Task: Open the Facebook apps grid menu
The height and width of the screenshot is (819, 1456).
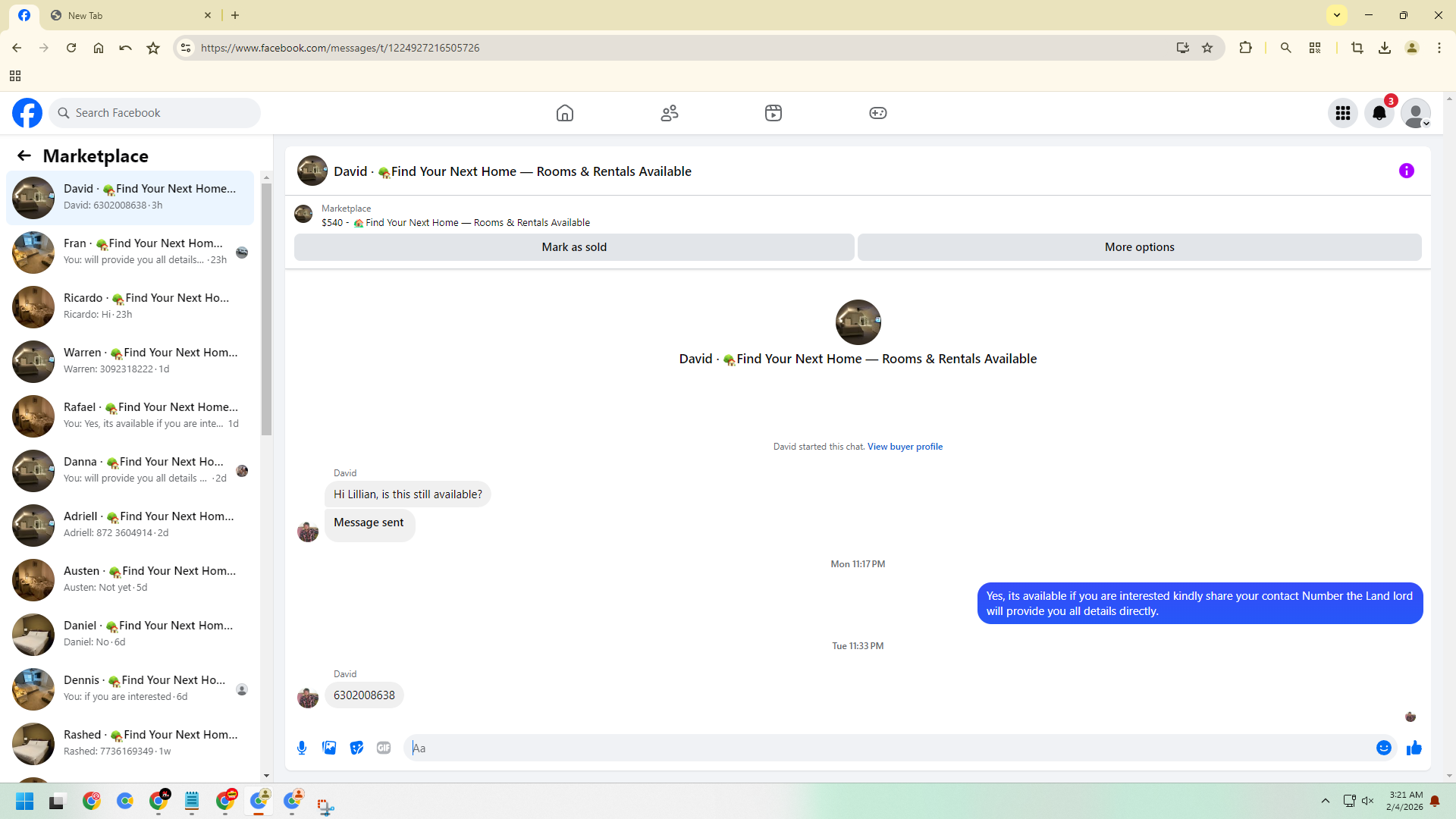Action: click(1342, 113)
